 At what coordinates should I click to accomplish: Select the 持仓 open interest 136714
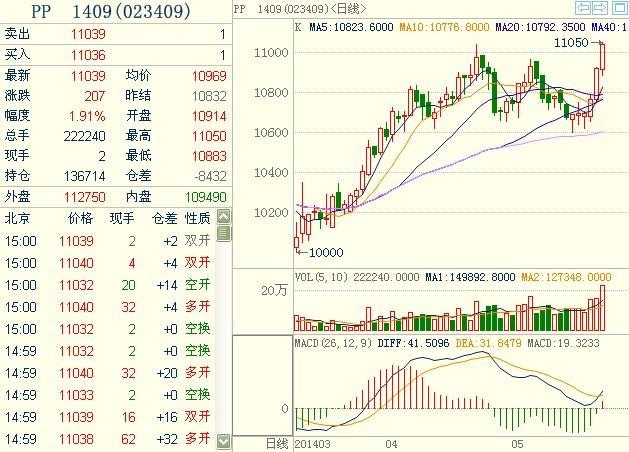click(x=85, y=176)
